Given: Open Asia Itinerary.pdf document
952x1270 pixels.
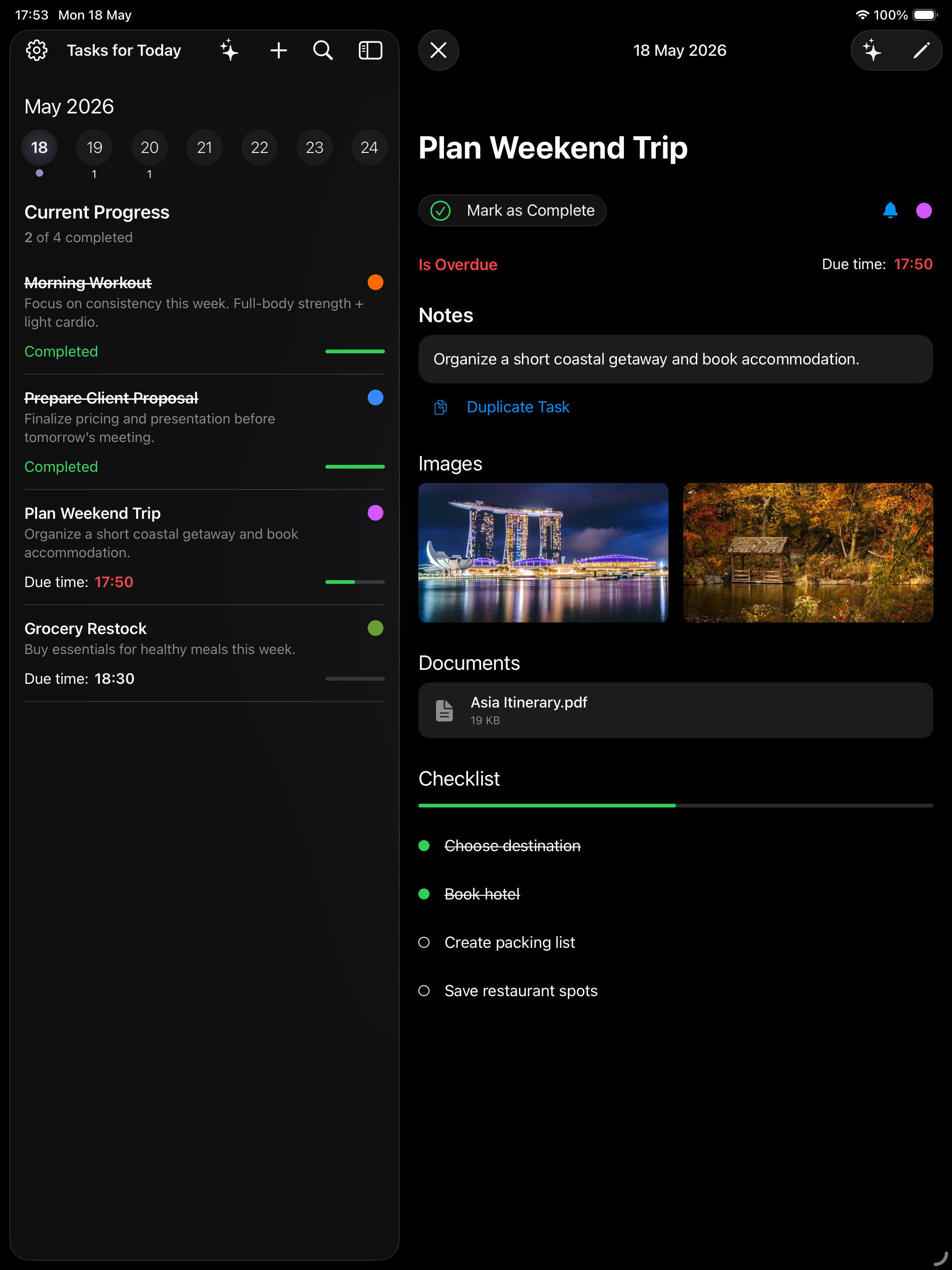Looking at the screenshot, I should pos(676,710).
